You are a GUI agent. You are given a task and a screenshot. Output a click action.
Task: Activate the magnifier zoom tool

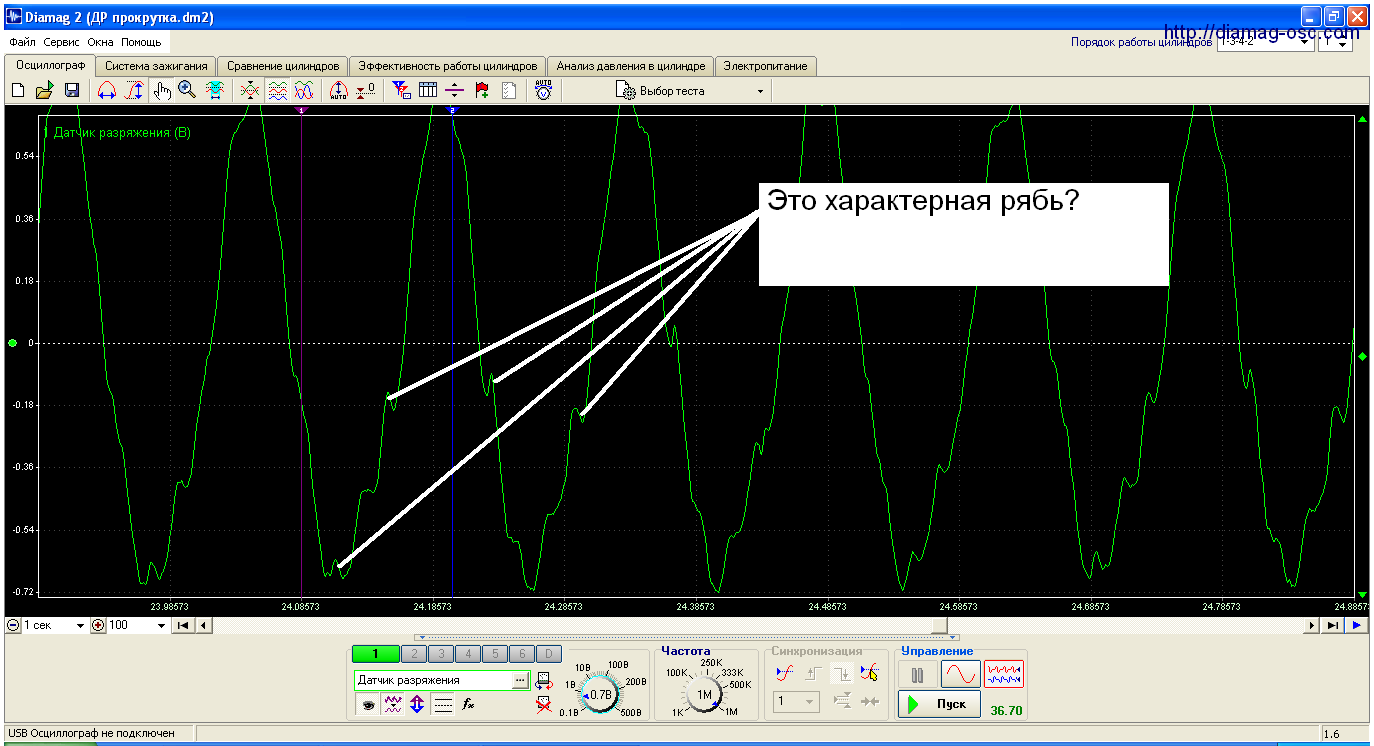click(x=187, y=91)
